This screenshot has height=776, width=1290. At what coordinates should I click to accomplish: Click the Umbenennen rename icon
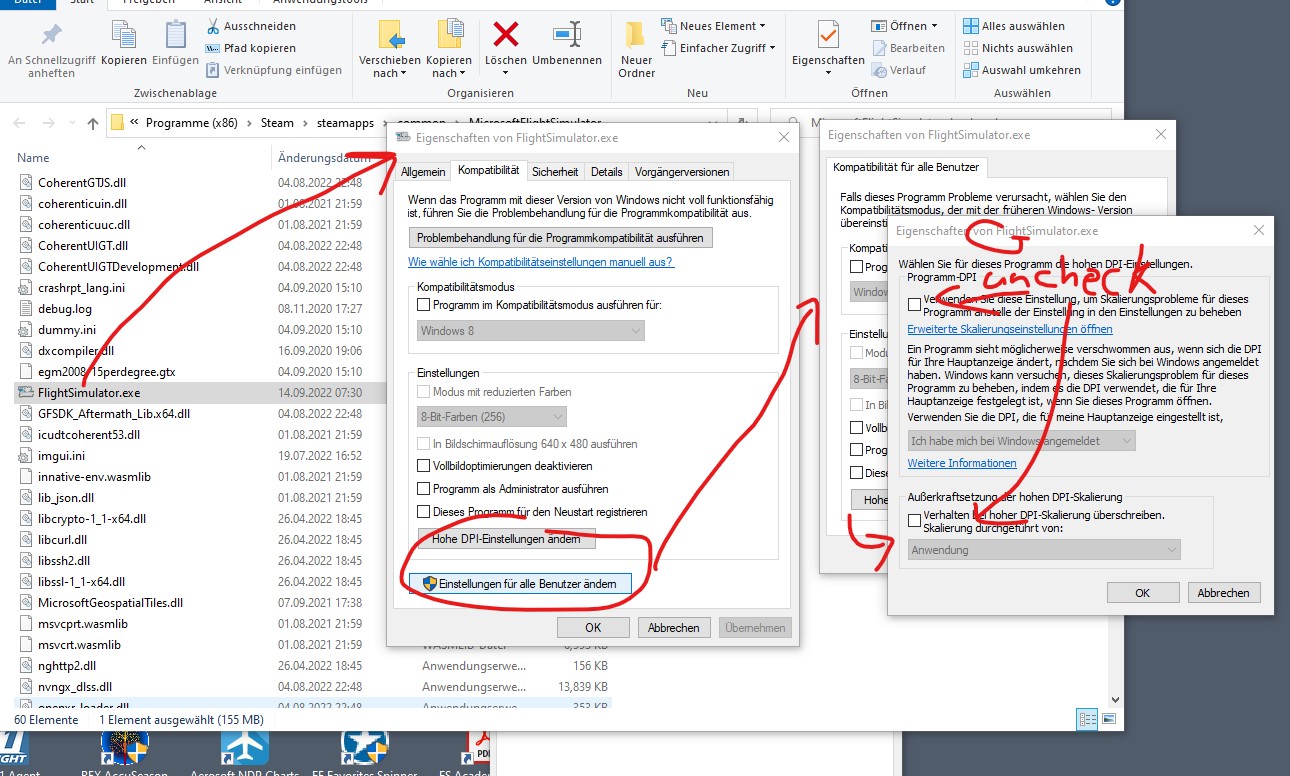coord(567,36)
